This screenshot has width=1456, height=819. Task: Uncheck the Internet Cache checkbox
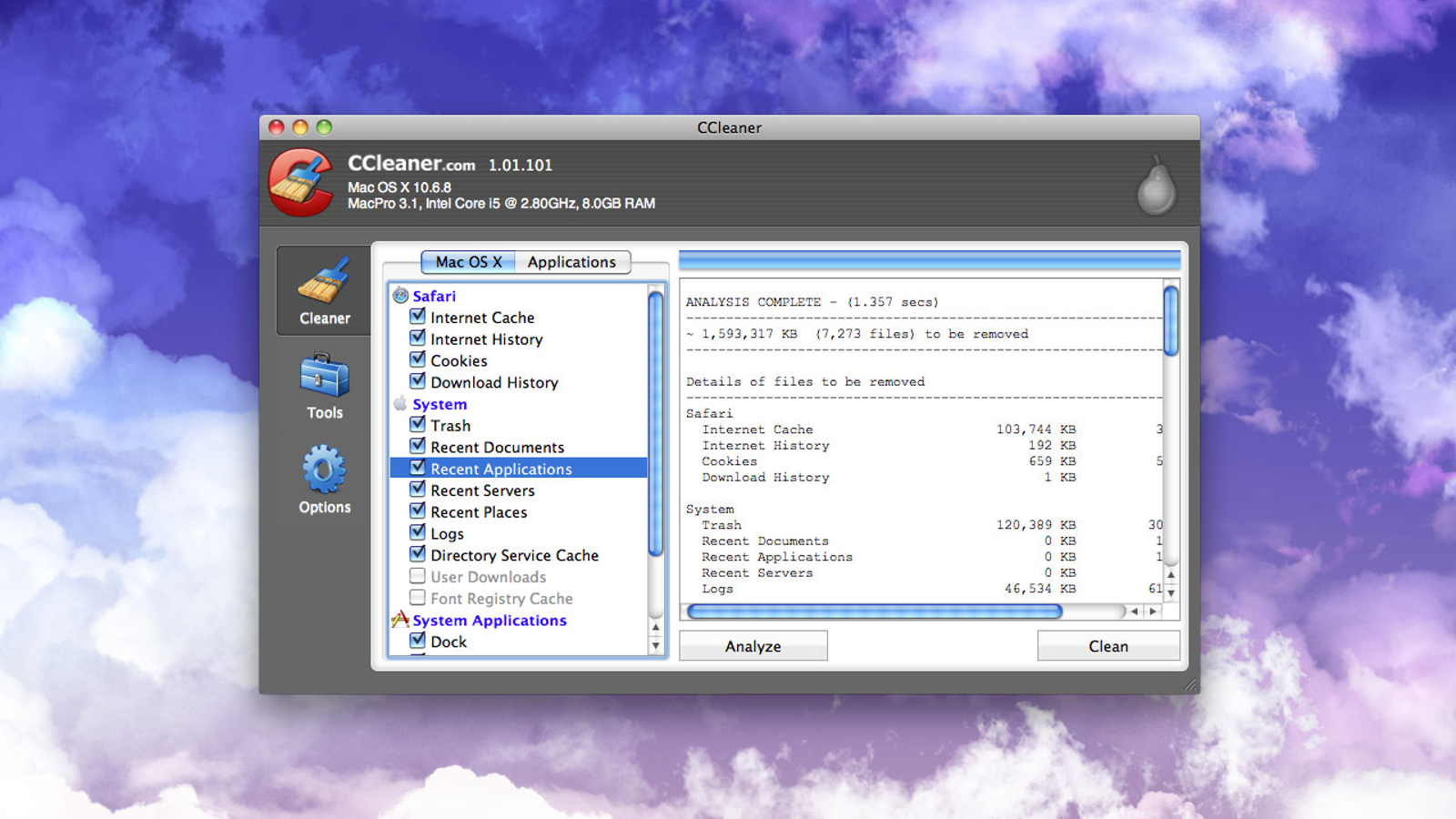click(418, 317)
